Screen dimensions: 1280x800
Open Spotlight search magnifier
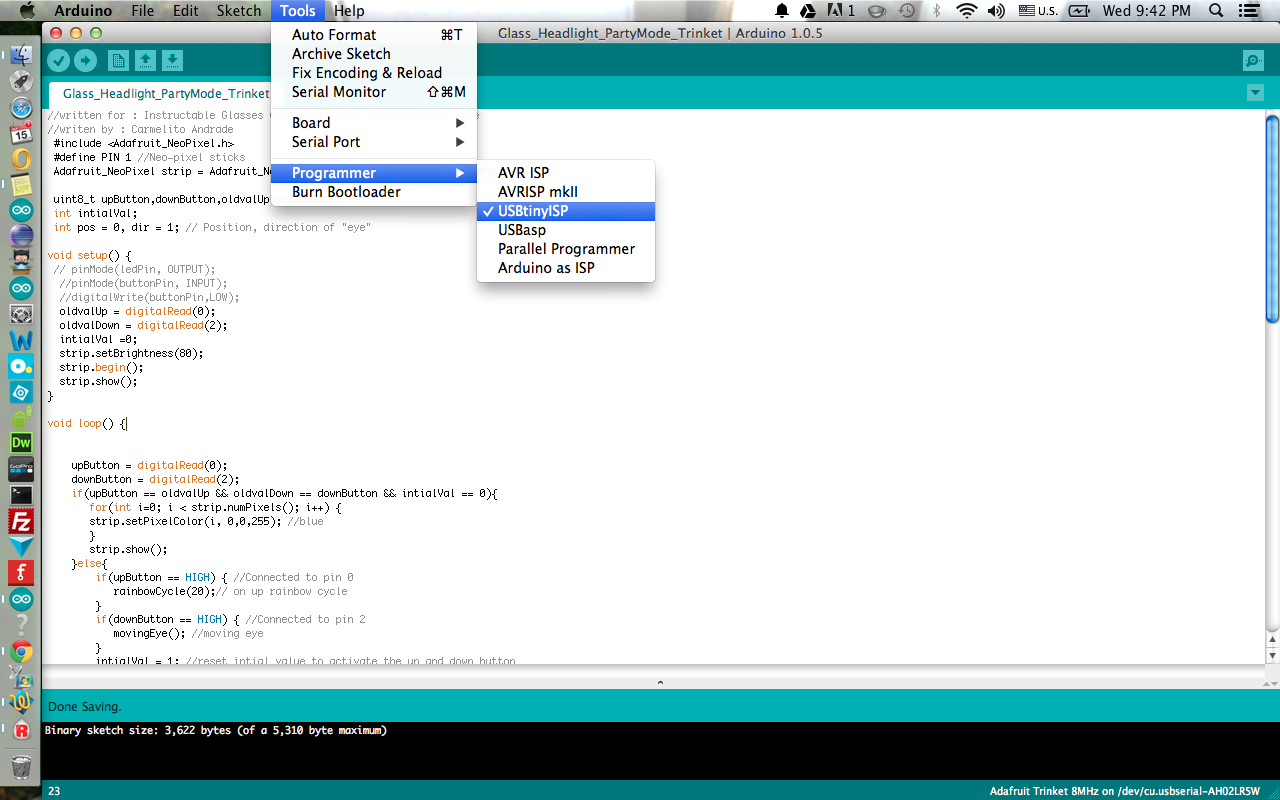point(1216,11)
